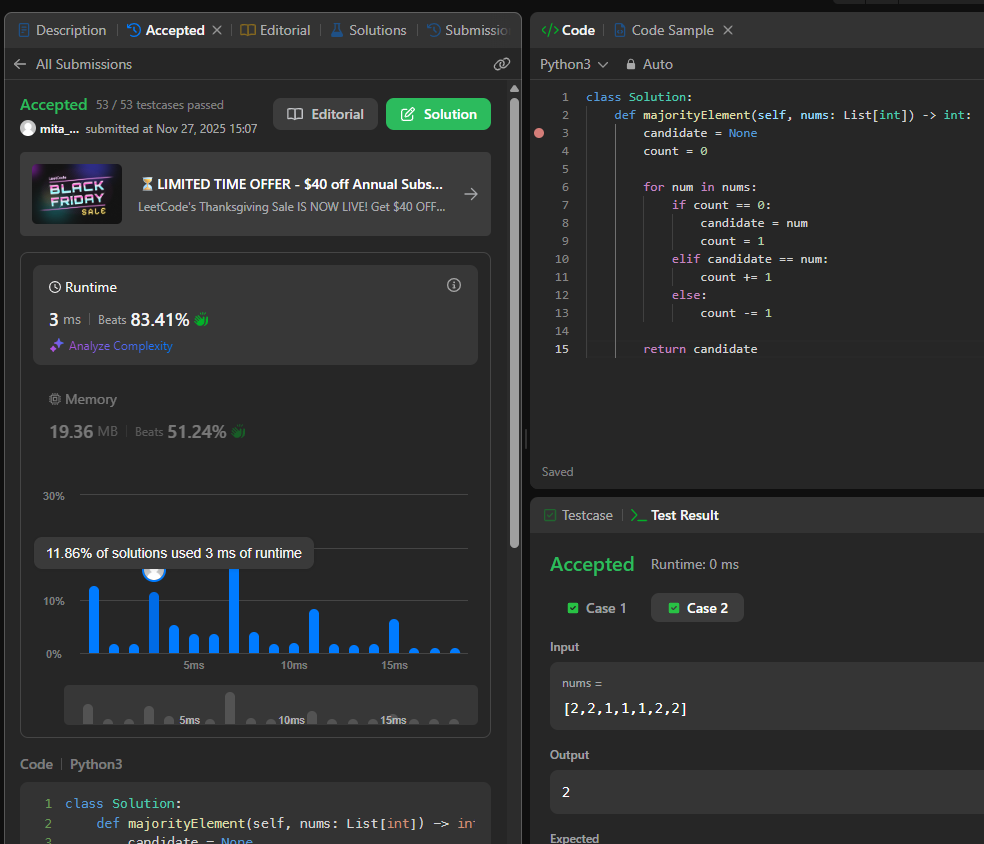Screen dimensions: 984x844
Task: Select Case 2 test case
Action: 697,608
